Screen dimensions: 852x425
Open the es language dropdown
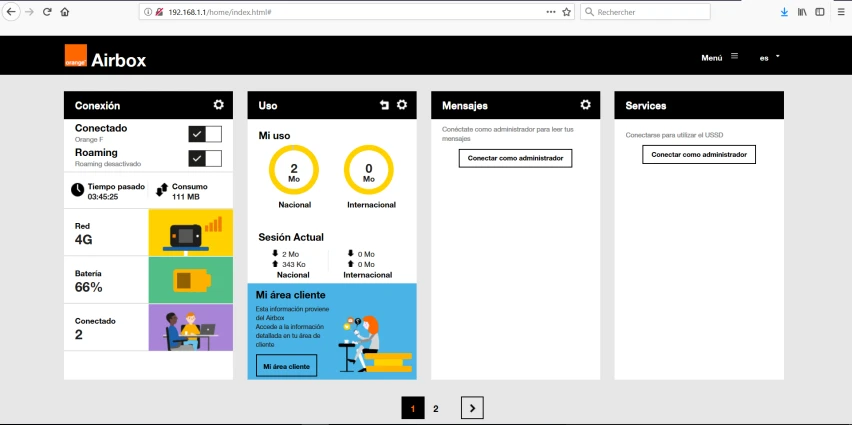(x=769, y=58)
